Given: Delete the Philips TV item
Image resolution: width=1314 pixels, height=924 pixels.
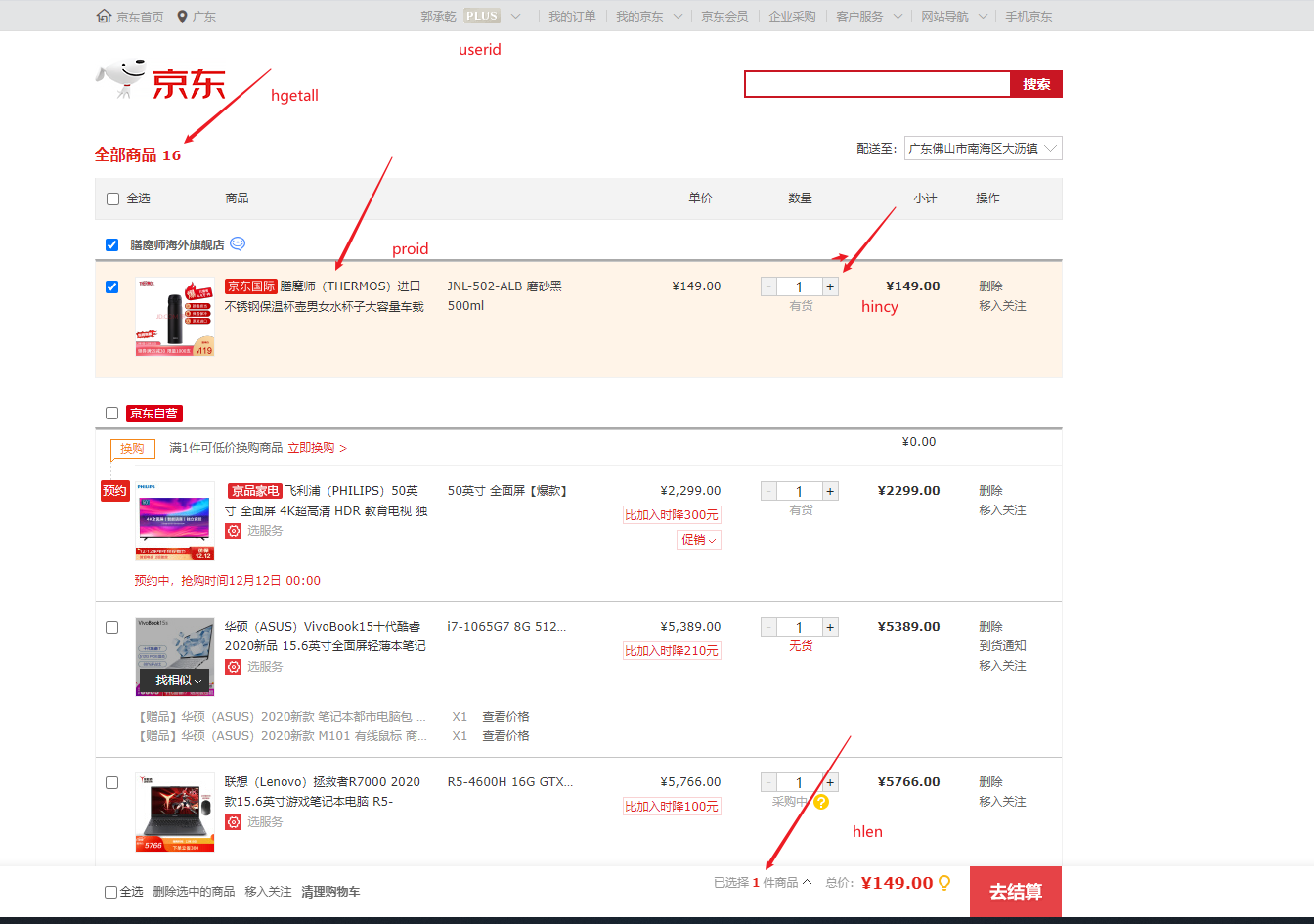Looking at the screenshot, I should [x=991, y=491].
